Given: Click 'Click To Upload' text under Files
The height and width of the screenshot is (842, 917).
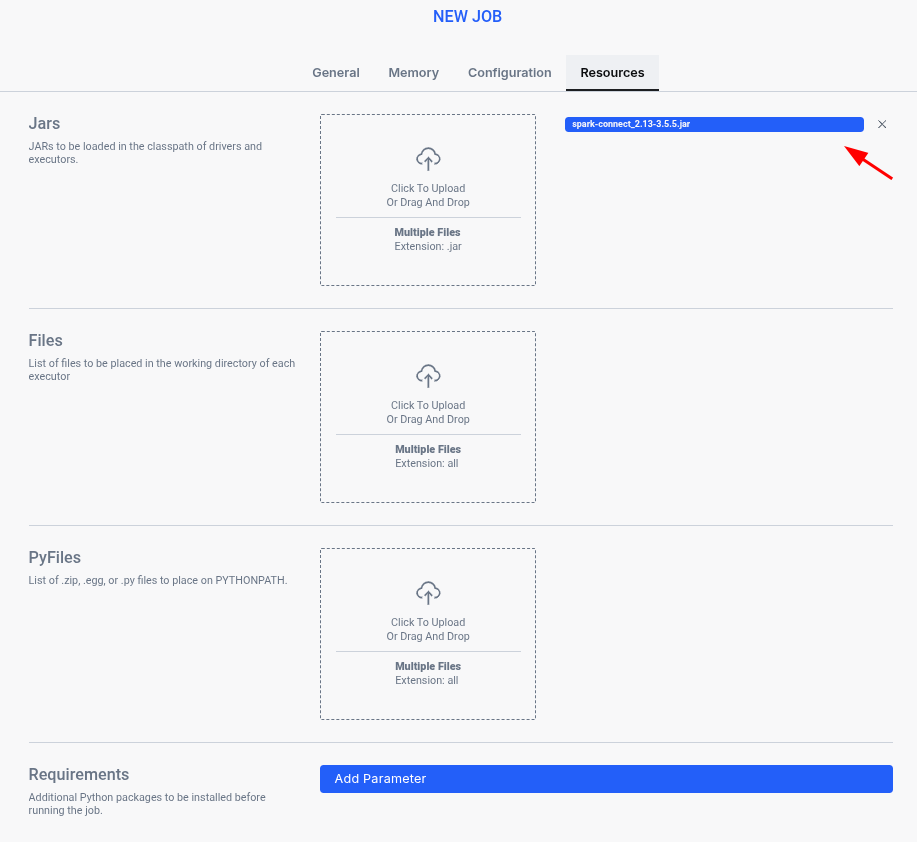Looking at the screenshot, I should tap(428, 404).
